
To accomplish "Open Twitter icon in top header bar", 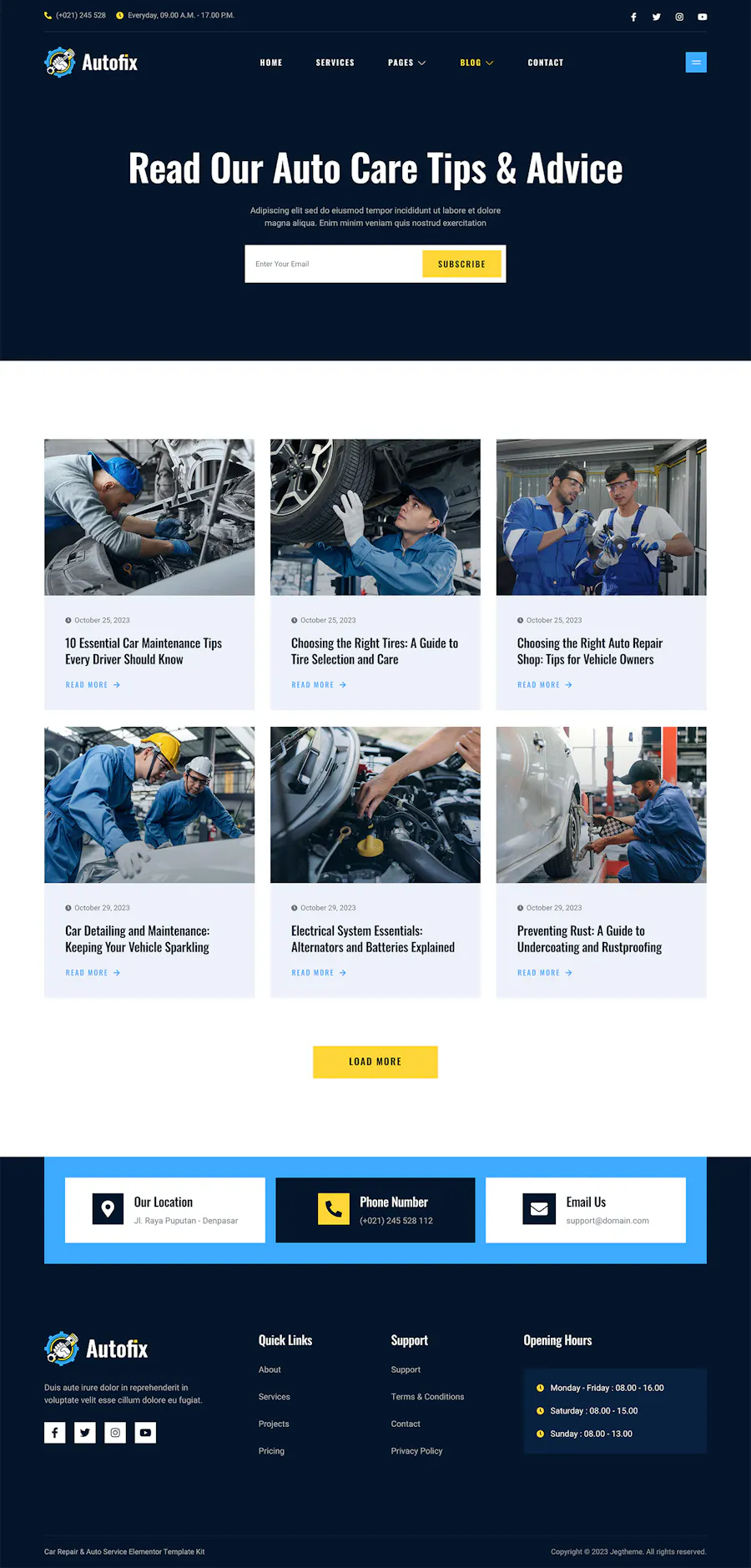I will (x=657, y=17).
